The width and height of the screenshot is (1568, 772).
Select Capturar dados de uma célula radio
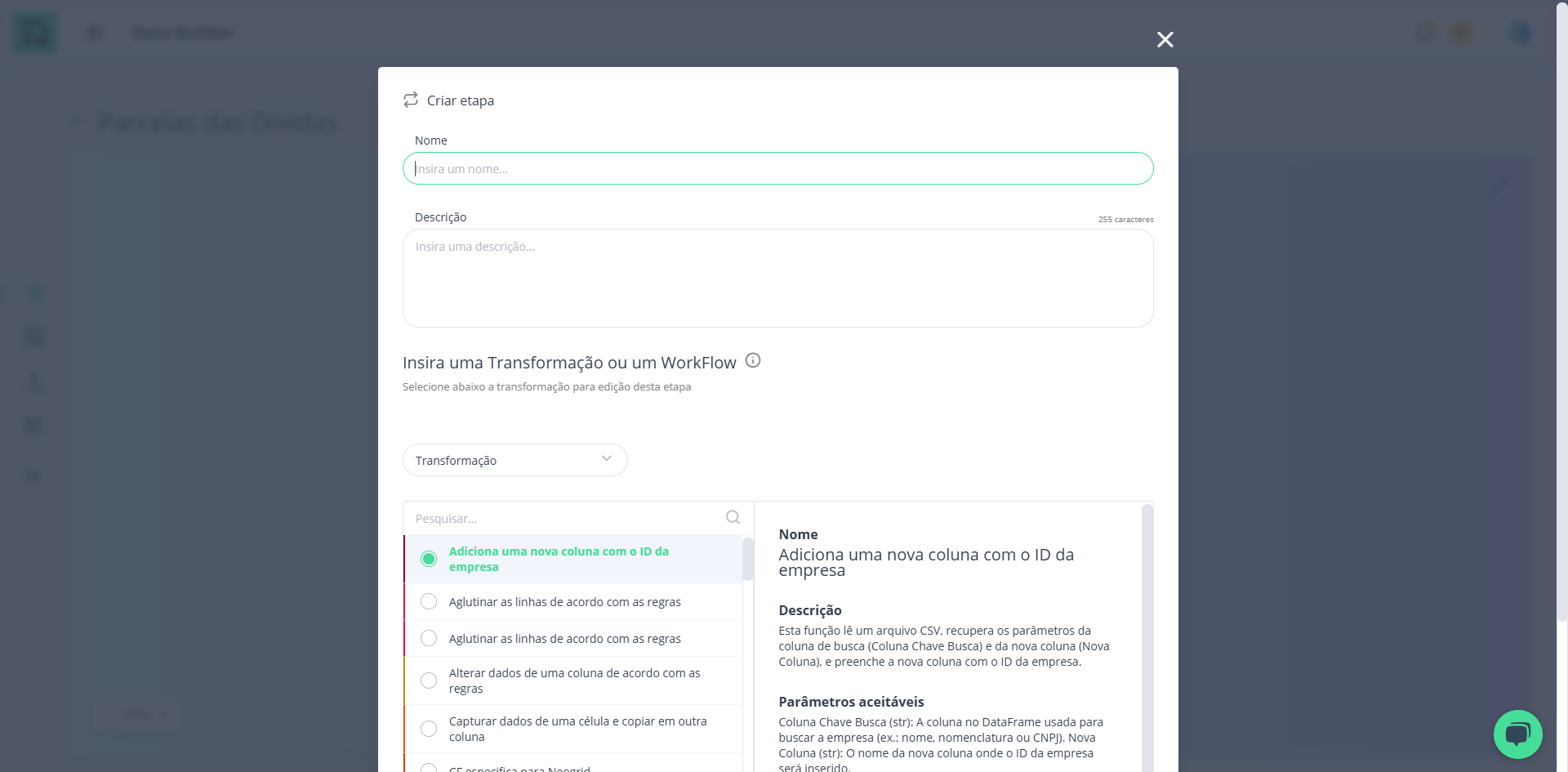429,729
